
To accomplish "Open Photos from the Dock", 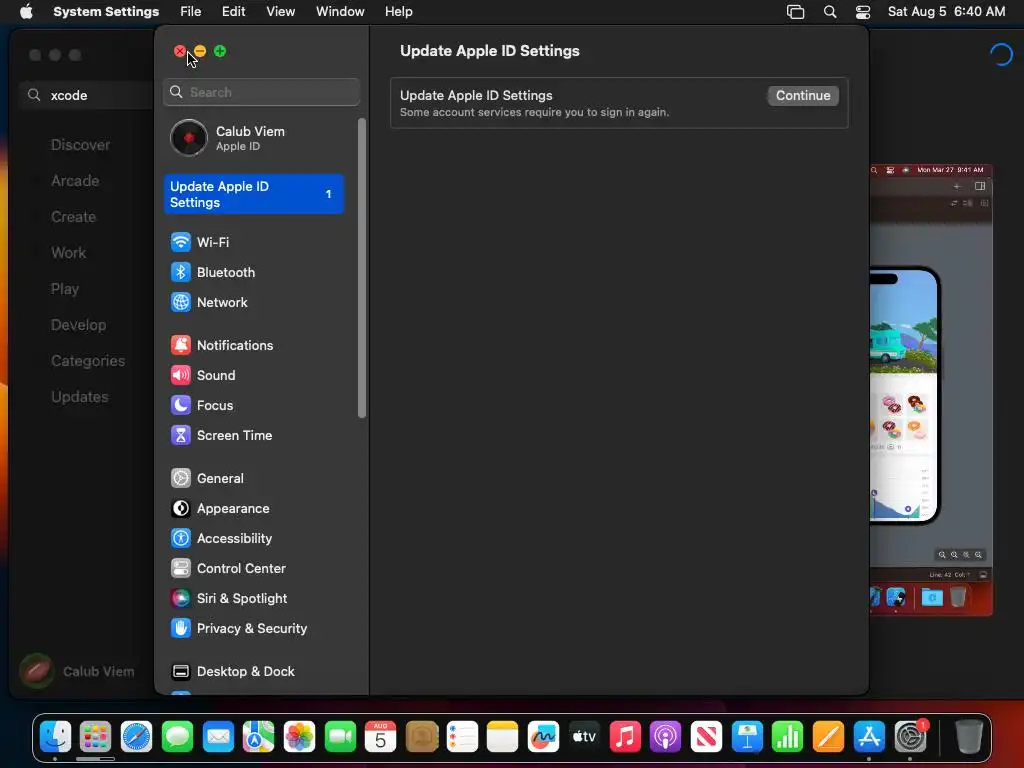I will [299, 737].
